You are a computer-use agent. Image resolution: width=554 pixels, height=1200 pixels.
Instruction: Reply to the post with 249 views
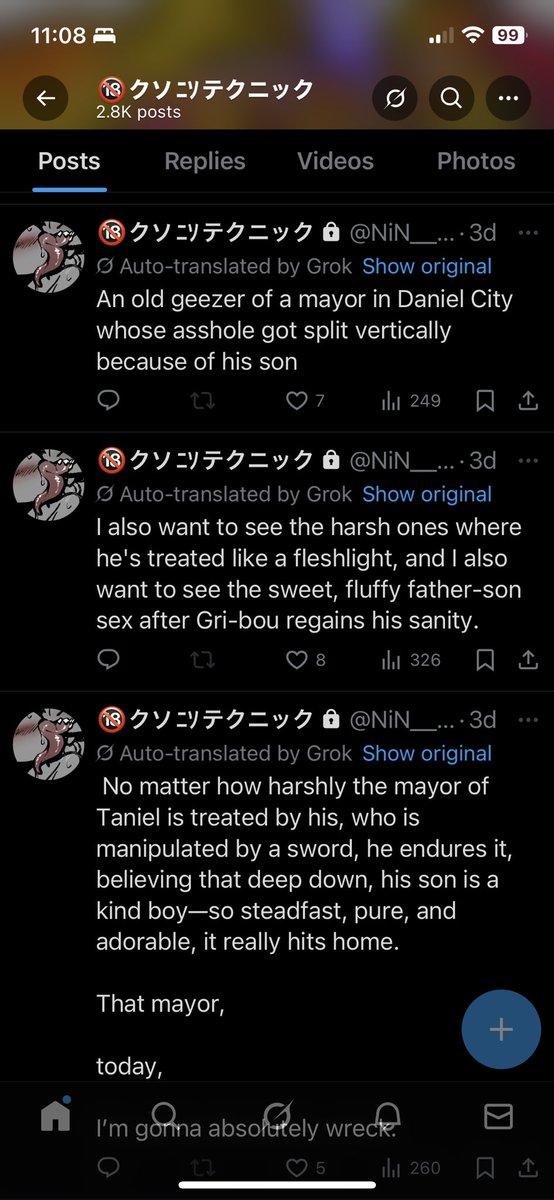(109, 401)
